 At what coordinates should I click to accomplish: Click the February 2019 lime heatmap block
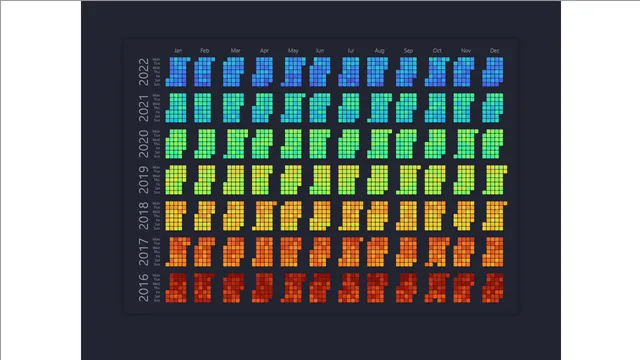pos(204,180)
